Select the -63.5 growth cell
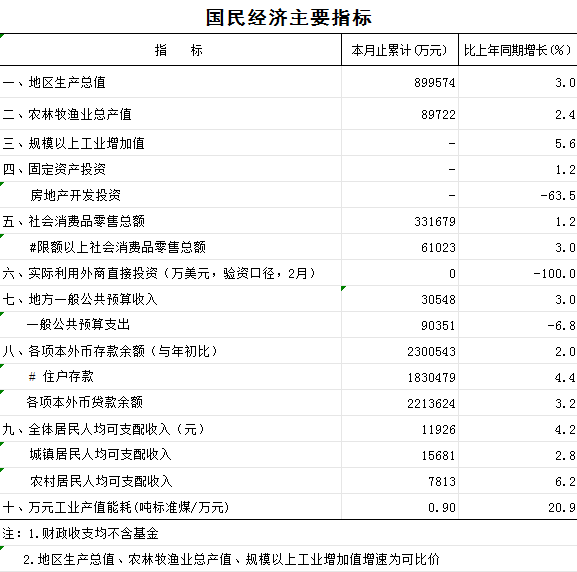 517,195
